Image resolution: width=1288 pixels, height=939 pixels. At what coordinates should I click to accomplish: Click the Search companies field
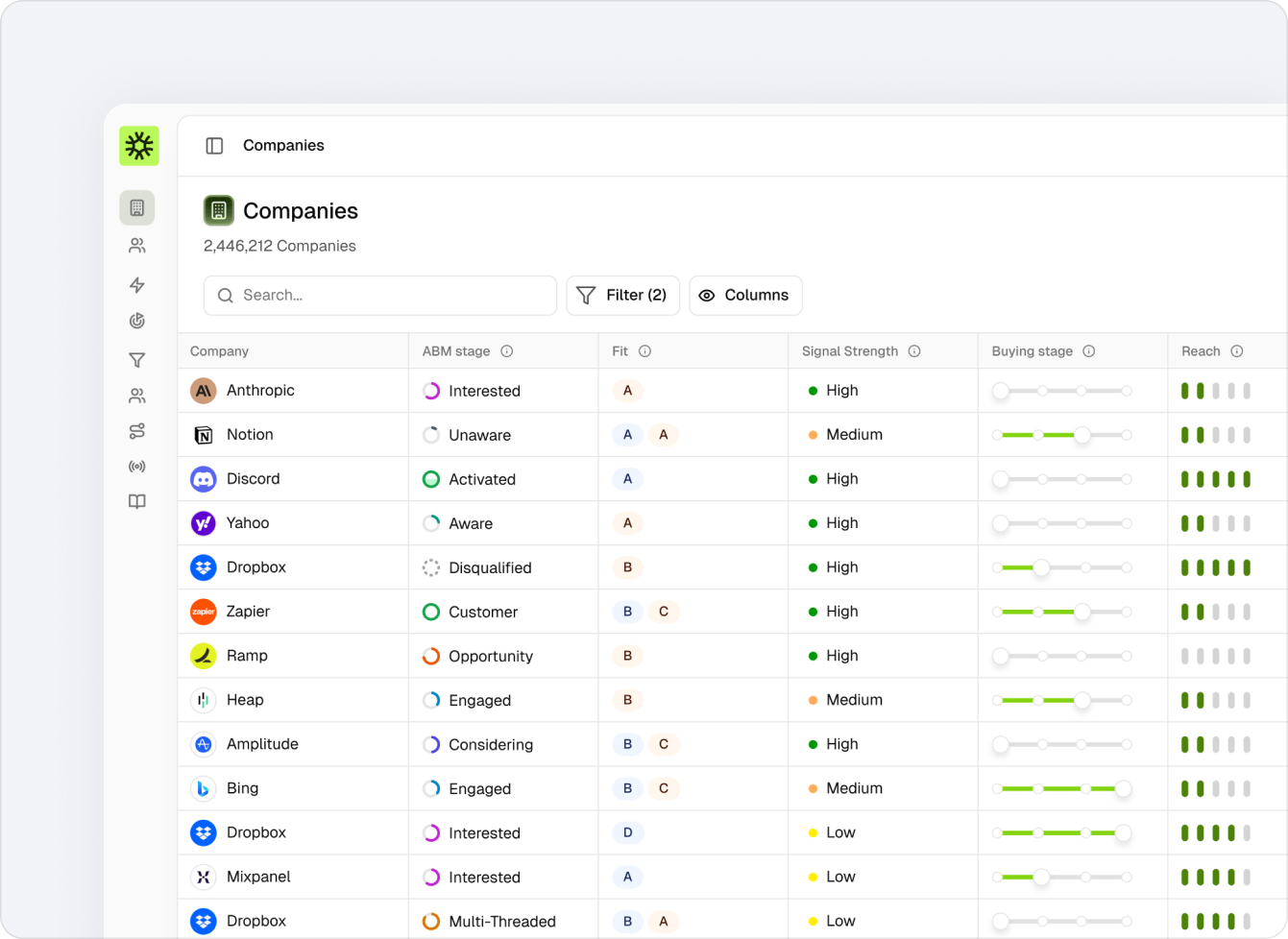tap(380, 296)
